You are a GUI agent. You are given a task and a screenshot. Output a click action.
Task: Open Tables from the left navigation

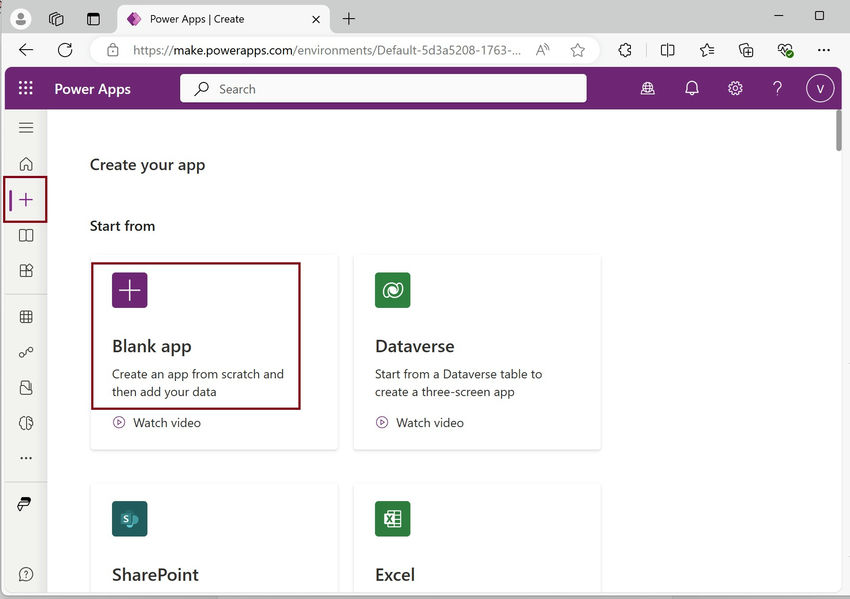(25, 316)
